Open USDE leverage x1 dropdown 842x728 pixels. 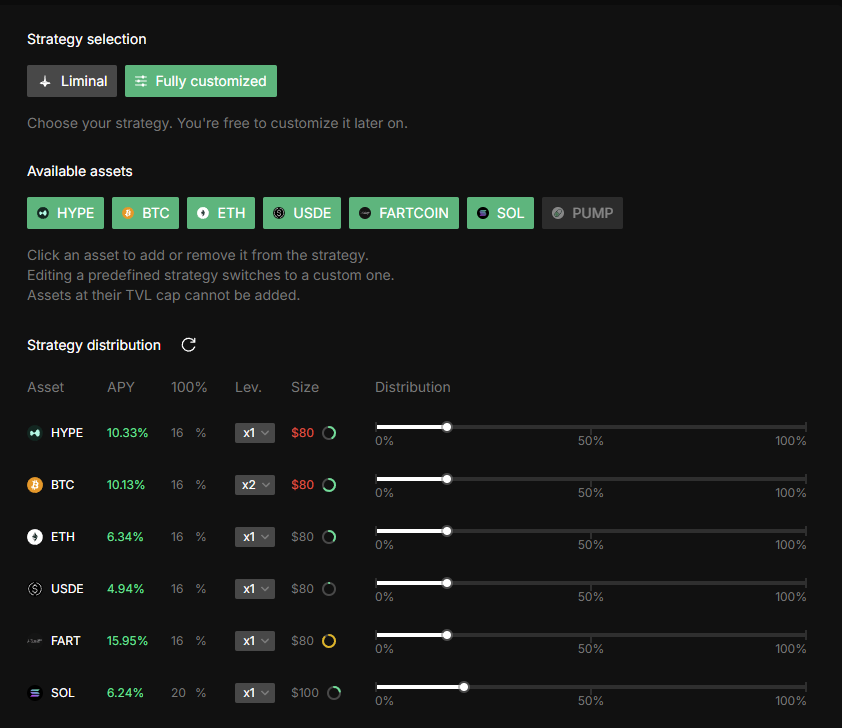tap(255, 589)
